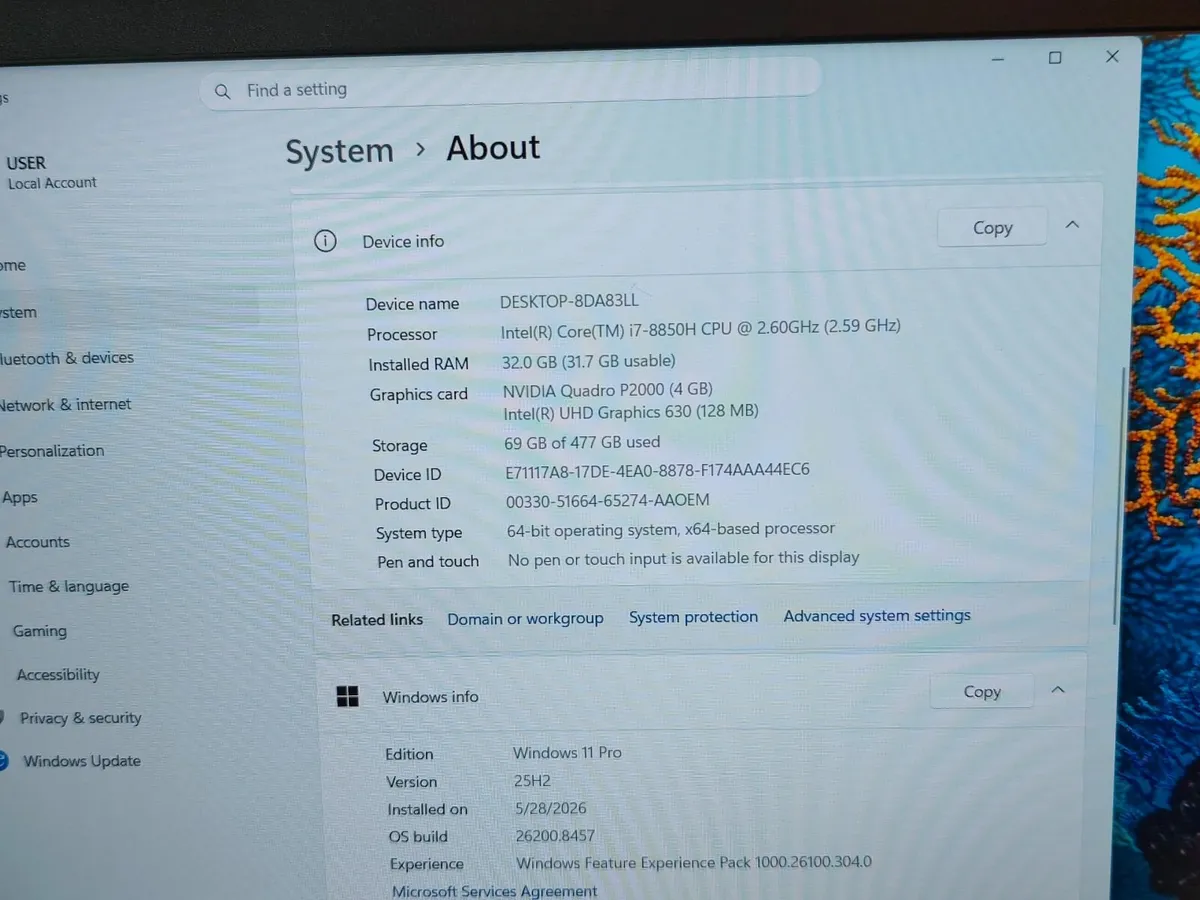Open Bluetooth & devices in sidebar
Image resolution: width=1200 pixels, height=900 pixels.
[67, 358]
